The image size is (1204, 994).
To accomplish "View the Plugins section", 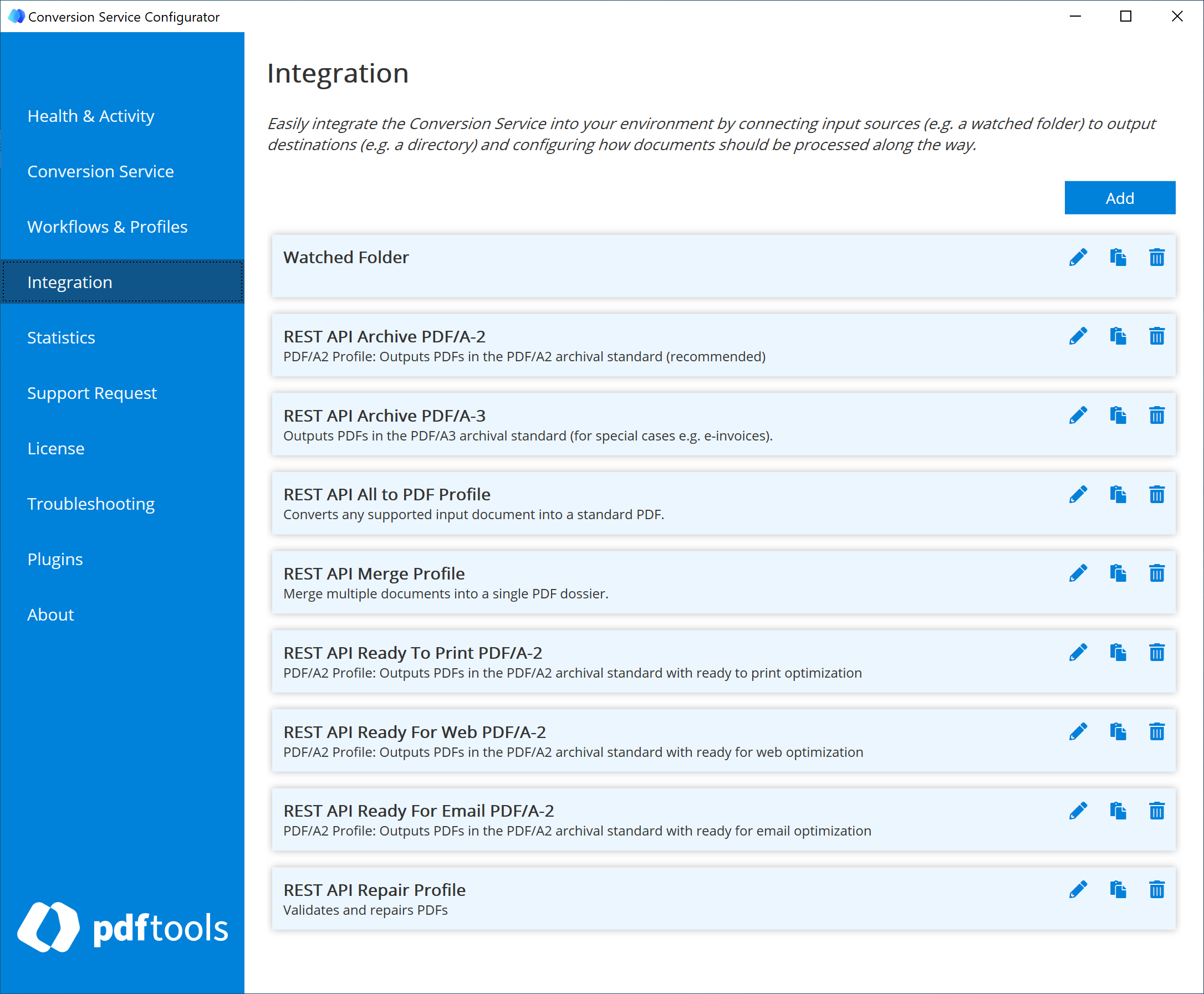I will tap(123, 560).
